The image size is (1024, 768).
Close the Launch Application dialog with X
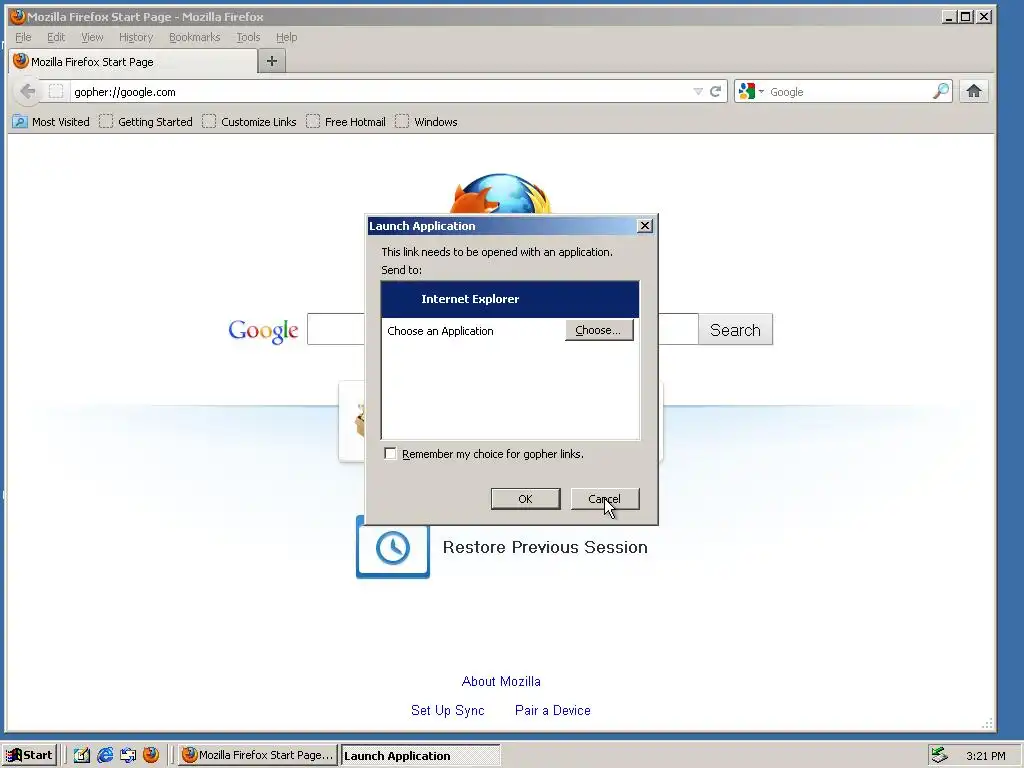coord(645,225)
